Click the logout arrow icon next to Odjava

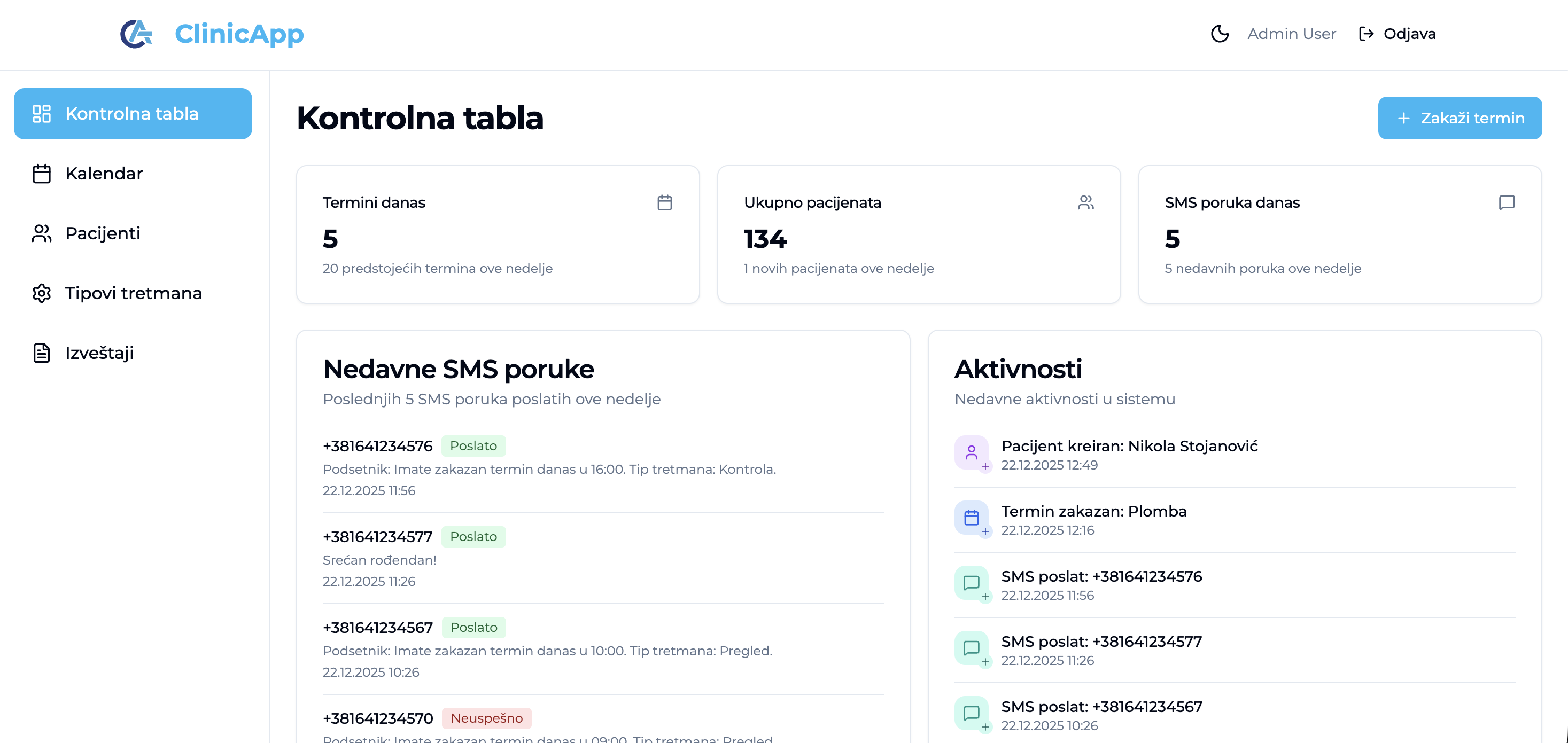click(1366, 34)
